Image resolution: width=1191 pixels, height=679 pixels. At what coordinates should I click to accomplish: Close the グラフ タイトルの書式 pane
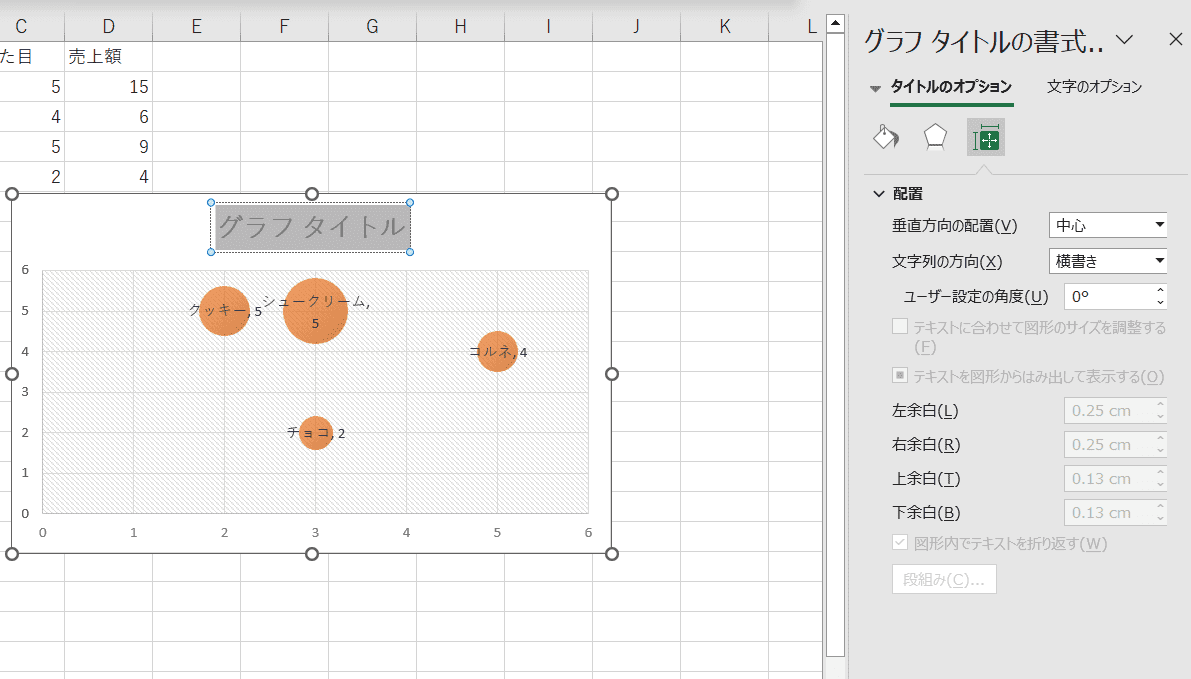click(1175, 40)
